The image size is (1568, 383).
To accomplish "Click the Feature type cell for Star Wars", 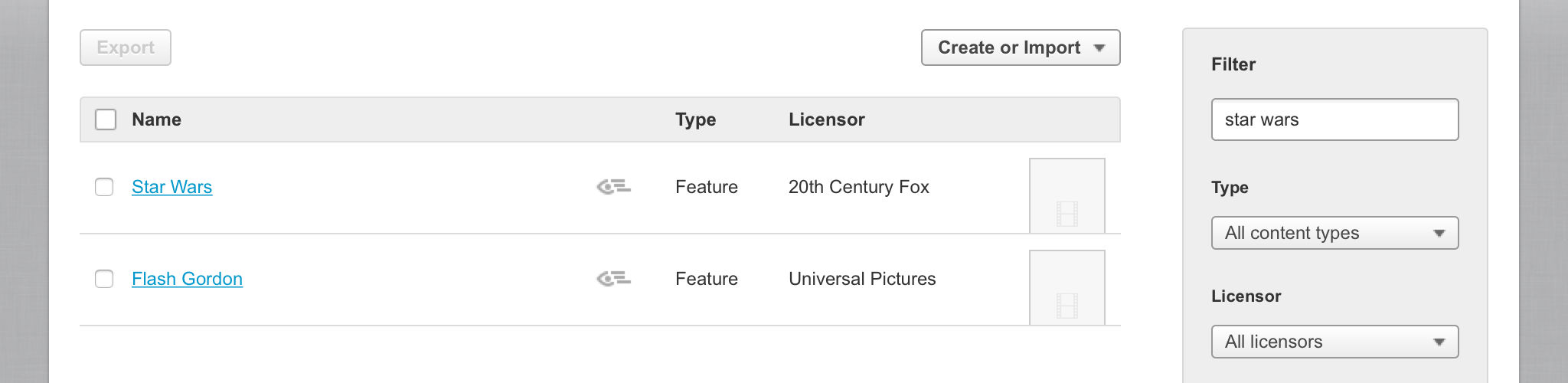I will (x=706, y=187).
